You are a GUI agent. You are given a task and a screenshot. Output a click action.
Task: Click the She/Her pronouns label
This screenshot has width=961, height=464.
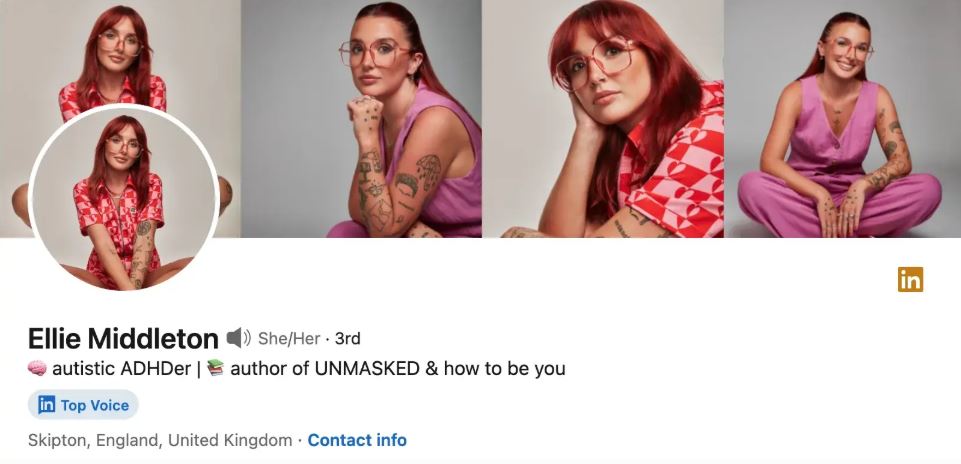click(x=289, y=338)
